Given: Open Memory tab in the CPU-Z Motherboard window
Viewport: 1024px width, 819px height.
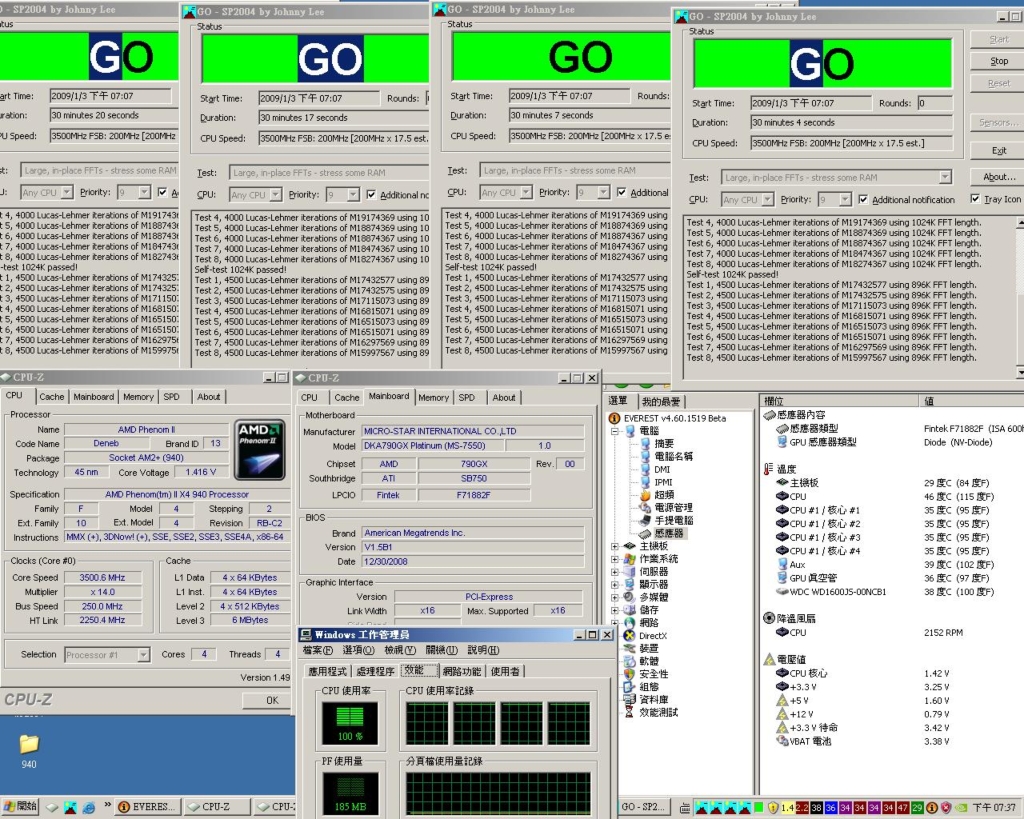Looking at the screenshot, I should click(434, 398).
